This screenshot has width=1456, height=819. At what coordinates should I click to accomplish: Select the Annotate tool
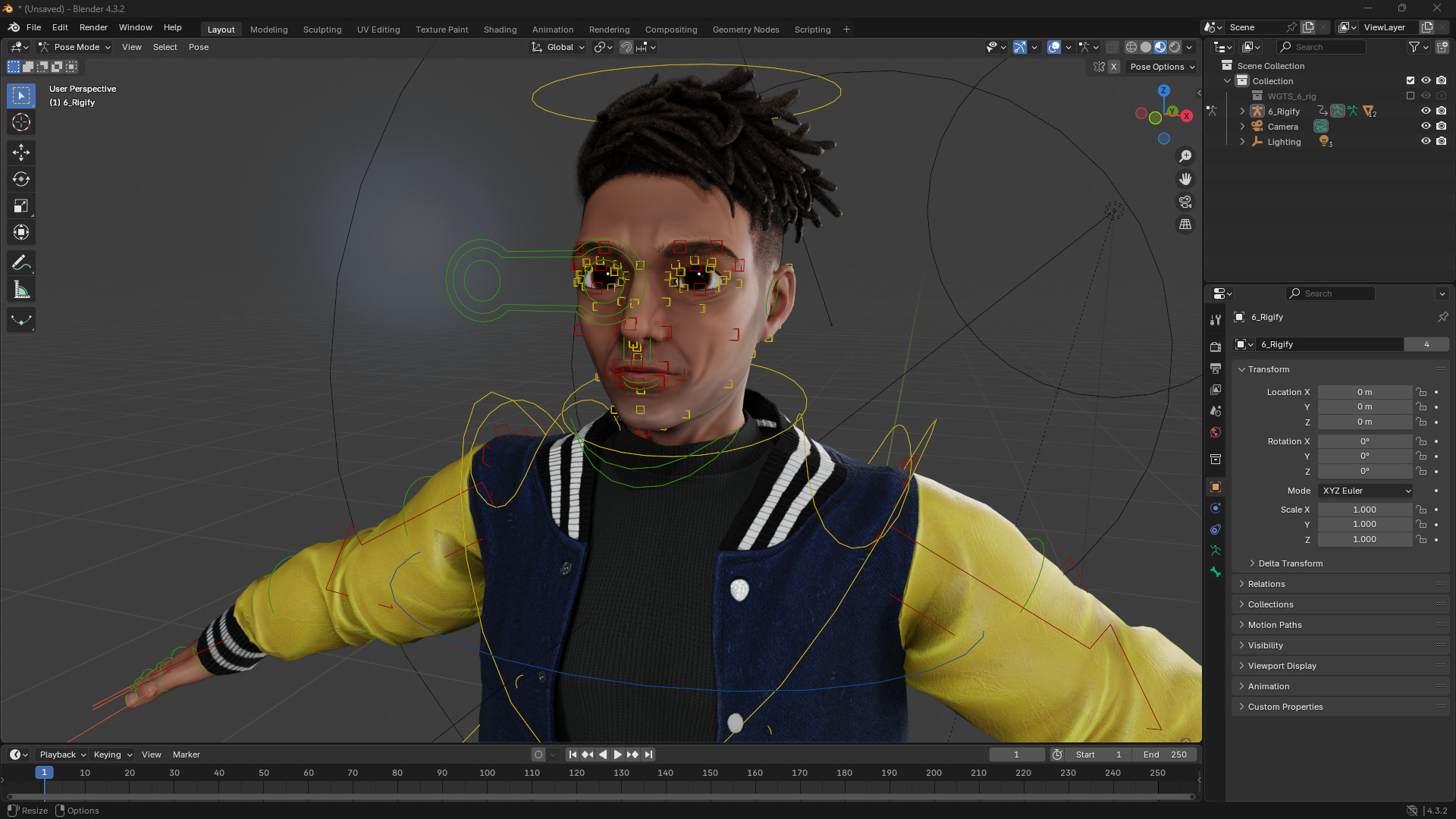(x=21, y=263)
